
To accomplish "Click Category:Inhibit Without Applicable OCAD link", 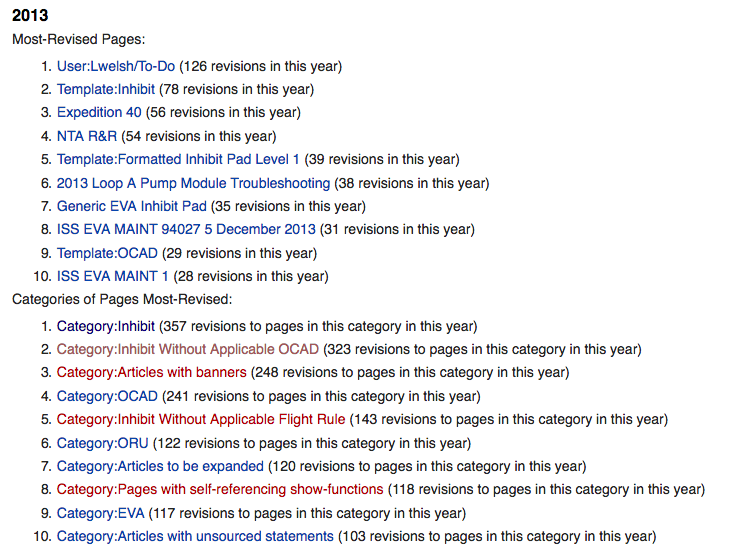I will click(188, 349).
